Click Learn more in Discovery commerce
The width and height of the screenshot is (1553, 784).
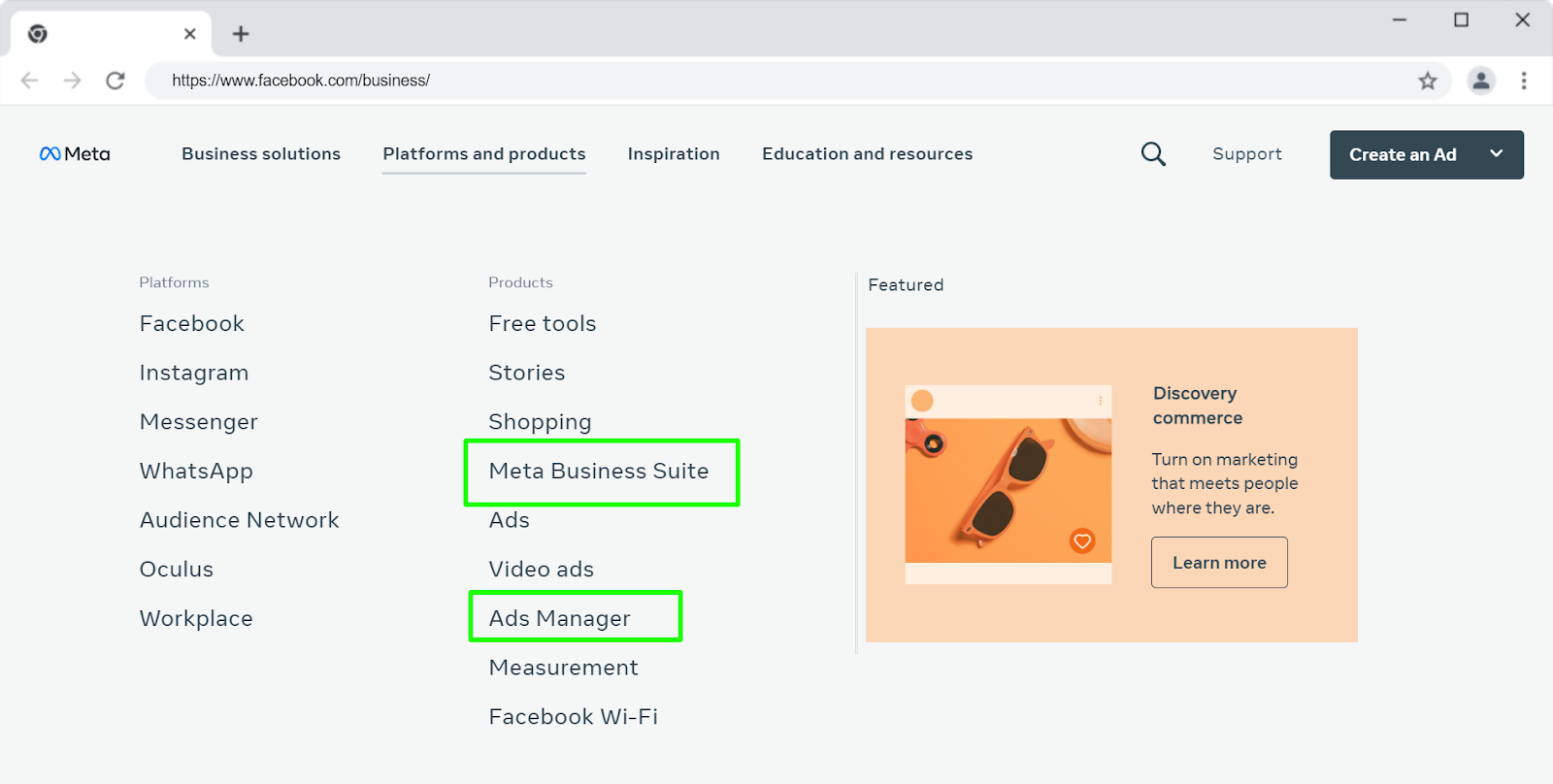[x=1219, y=563]
